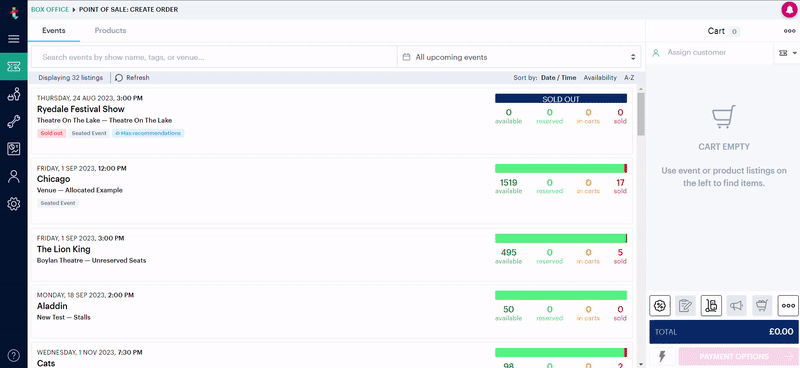Click the clipboard notes button

[685, 306]
